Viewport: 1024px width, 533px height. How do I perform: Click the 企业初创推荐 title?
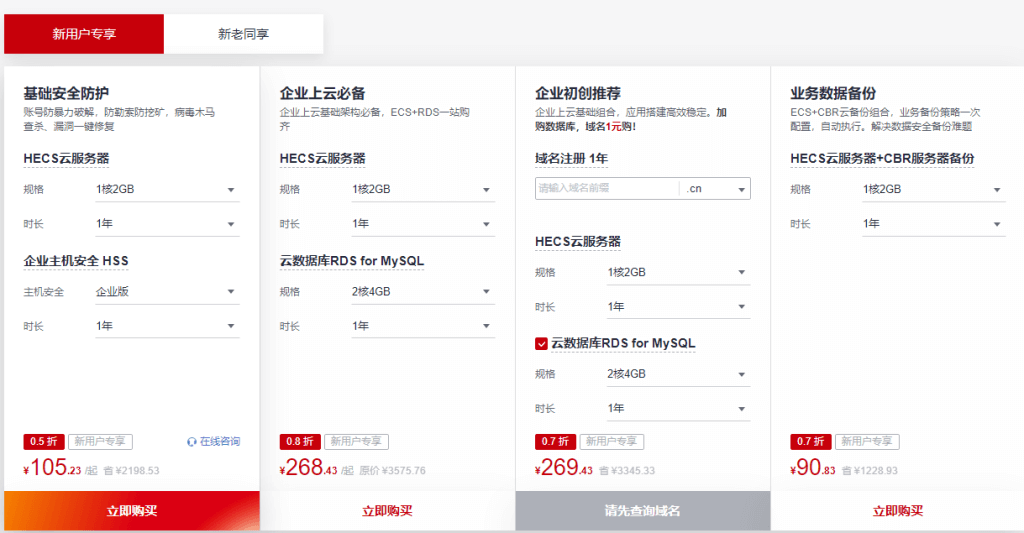[x=577, y=93]
